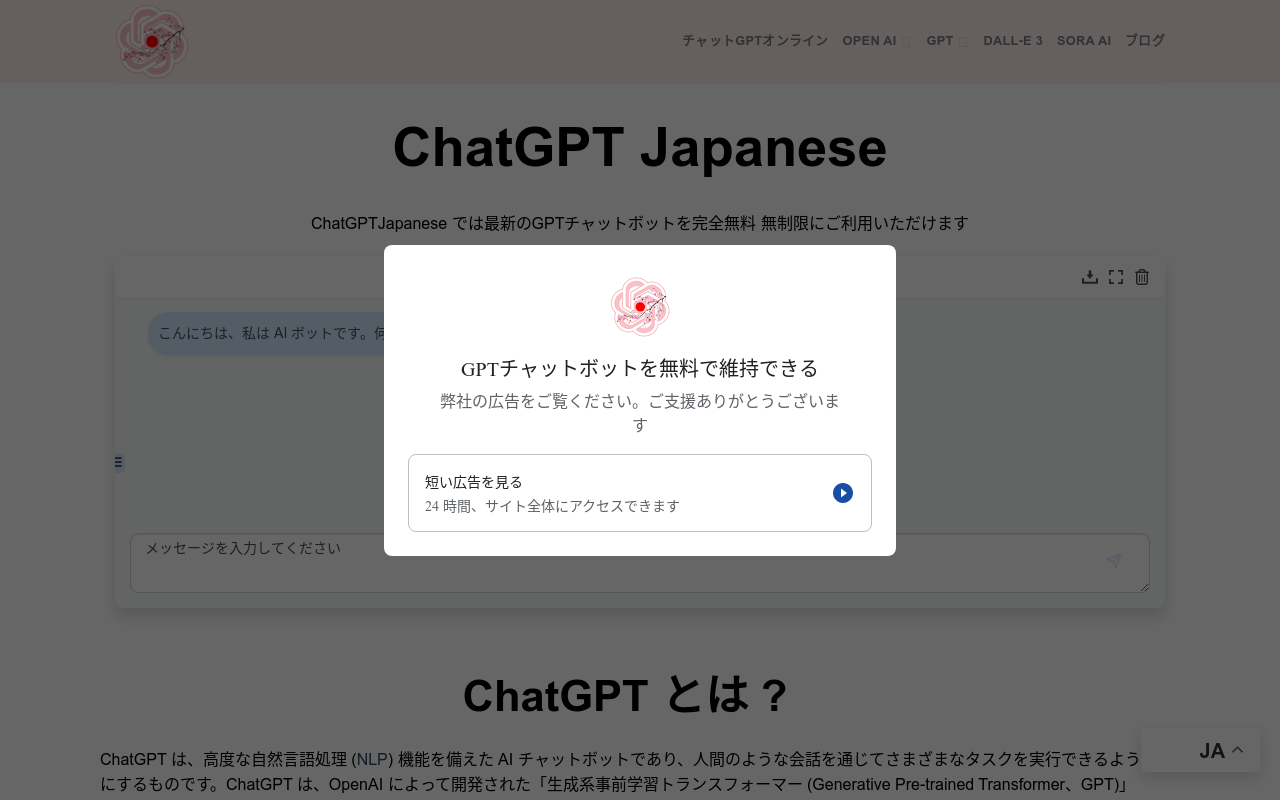Click the site logo in header
Image resolution: width=1280 pixels, height=800 pixels.
[x=152, y=41]
